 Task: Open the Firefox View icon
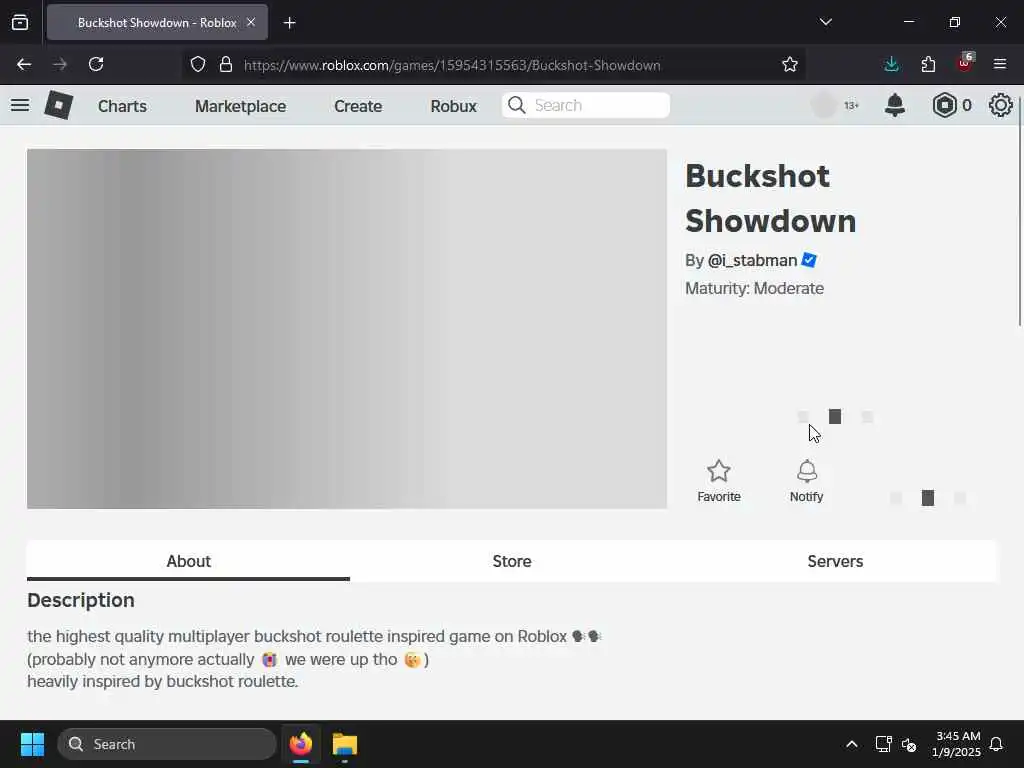tap(20, 22)
